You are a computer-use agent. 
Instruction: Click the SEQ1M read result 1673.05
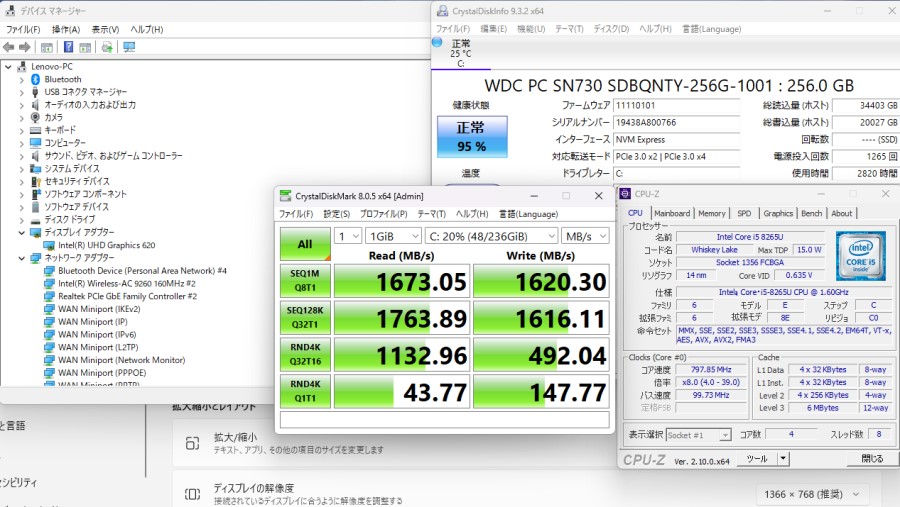pos(402,281)
